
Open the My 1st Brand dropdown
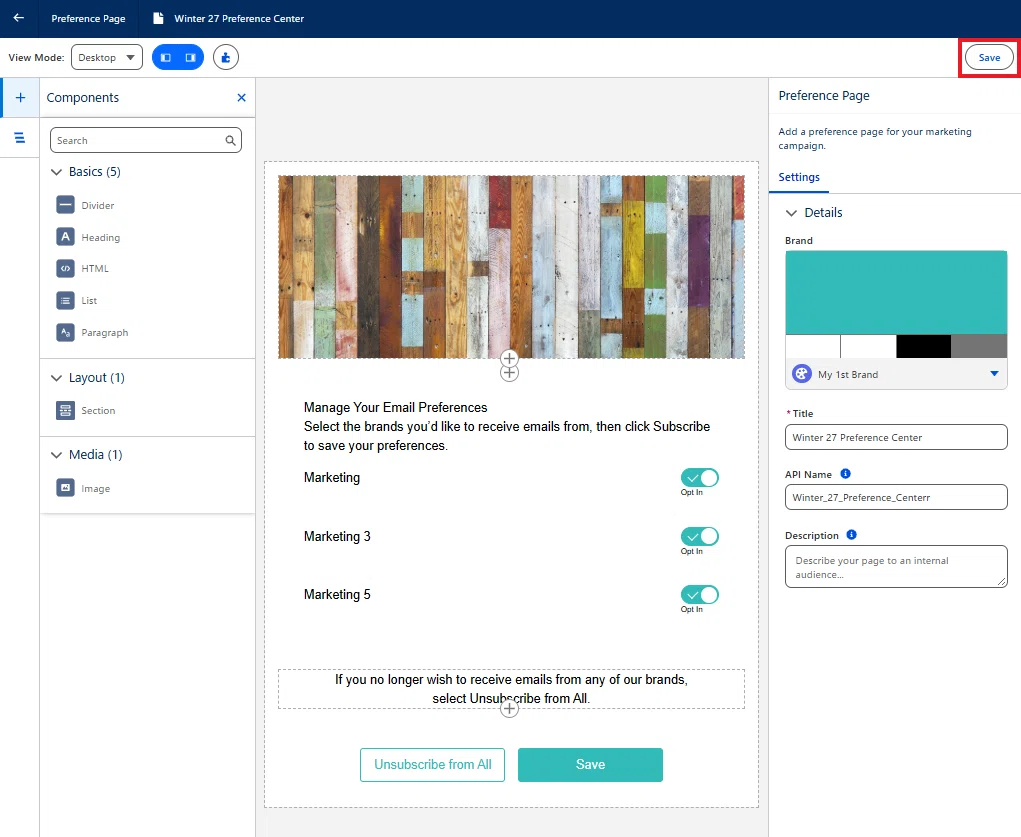pos(896,374)
